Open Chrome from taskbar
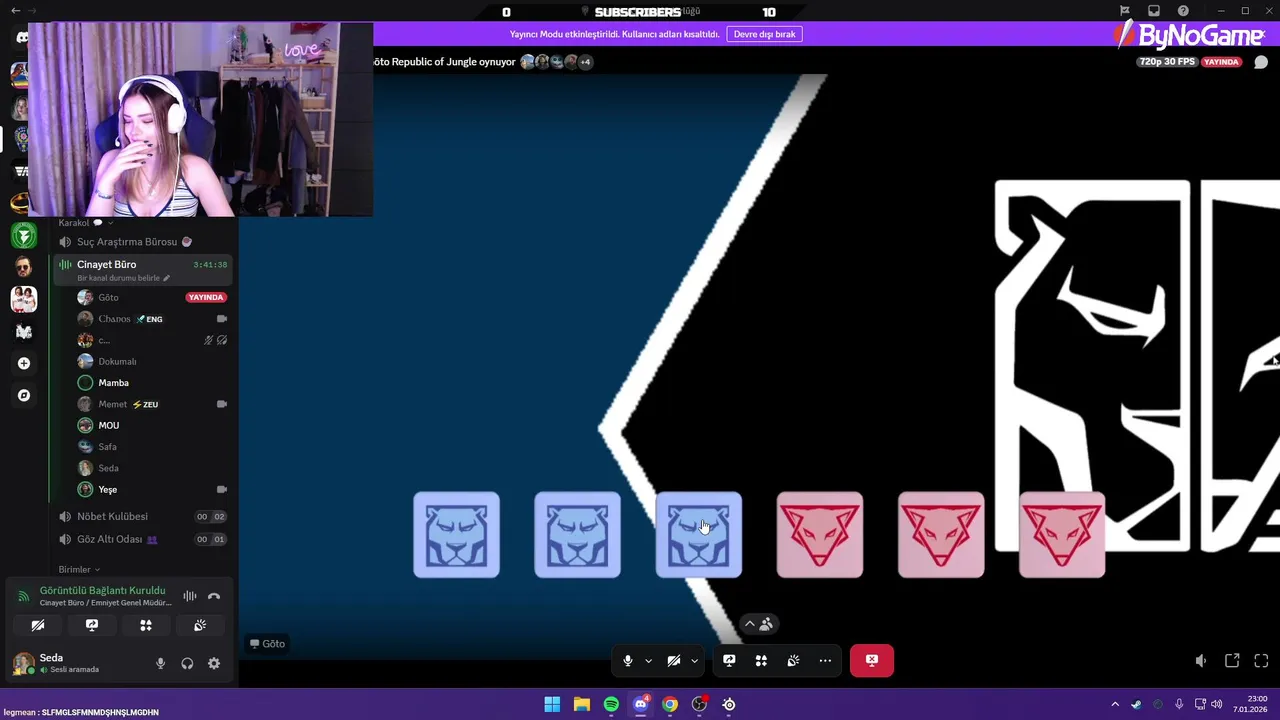The width and height of the screenshot is (1280, 720). coord(670,704)
